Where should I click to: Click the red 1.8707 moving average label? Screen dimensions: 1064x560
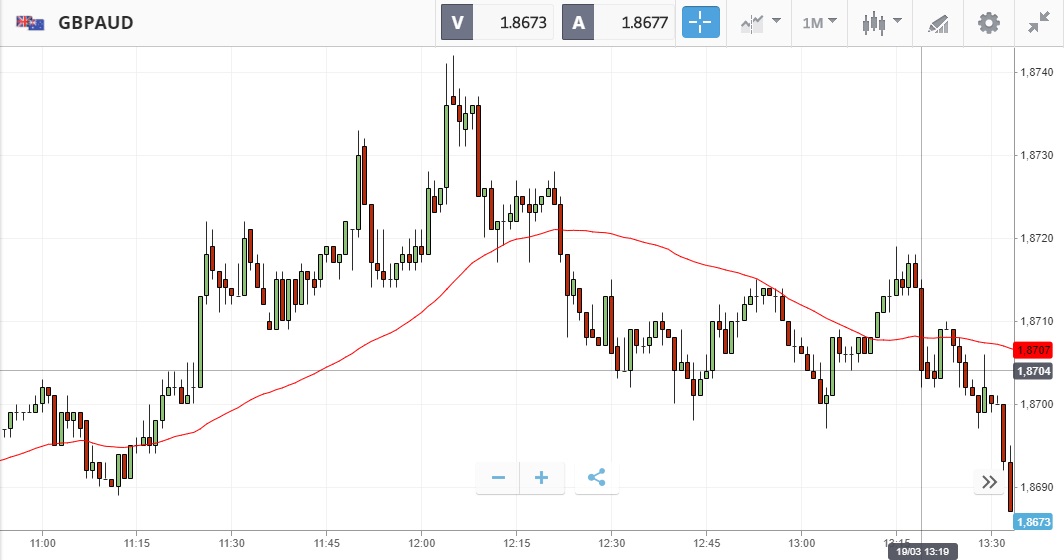tap(1033, 350)
